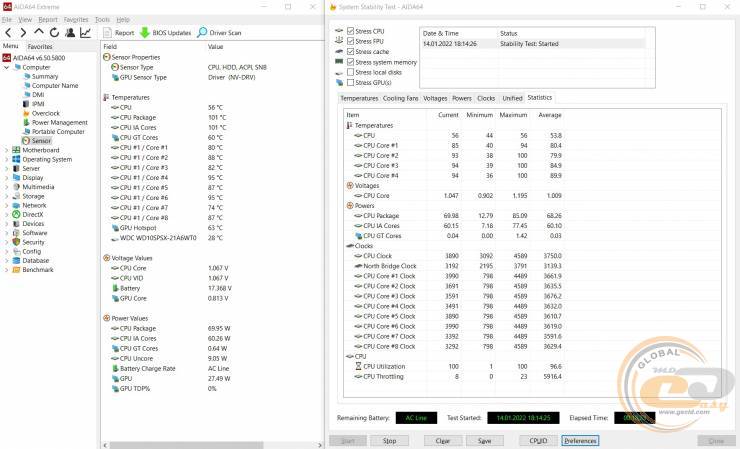
Task: Select the Summary tree item
Action: coord(45,76)
